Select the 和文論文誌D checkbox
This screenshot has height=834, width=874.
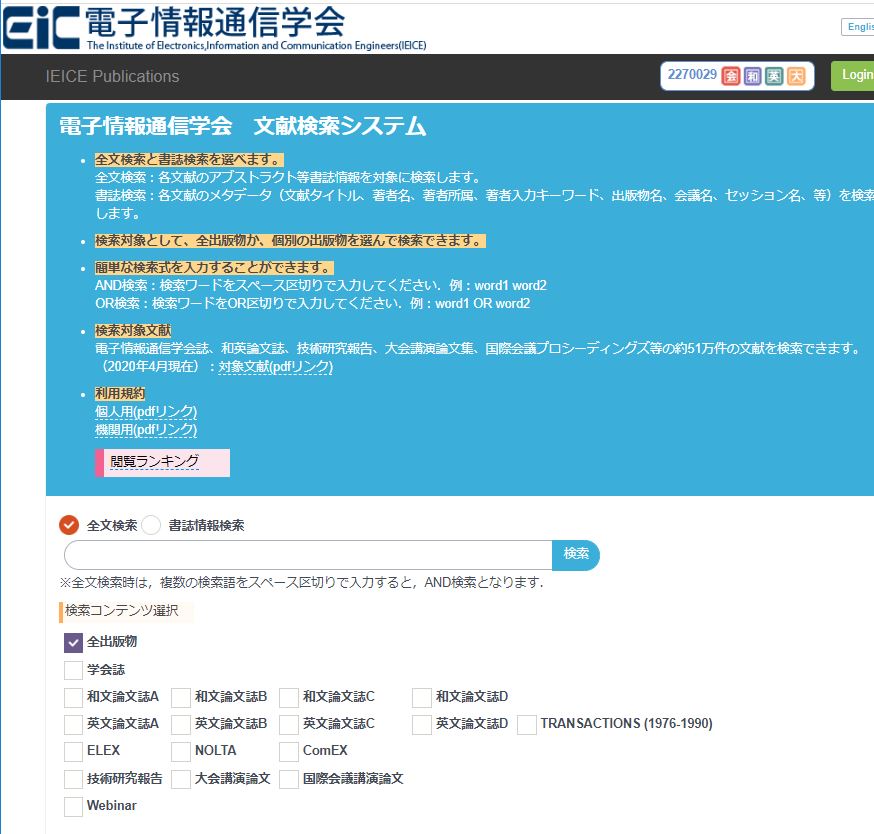pos(422,697)
